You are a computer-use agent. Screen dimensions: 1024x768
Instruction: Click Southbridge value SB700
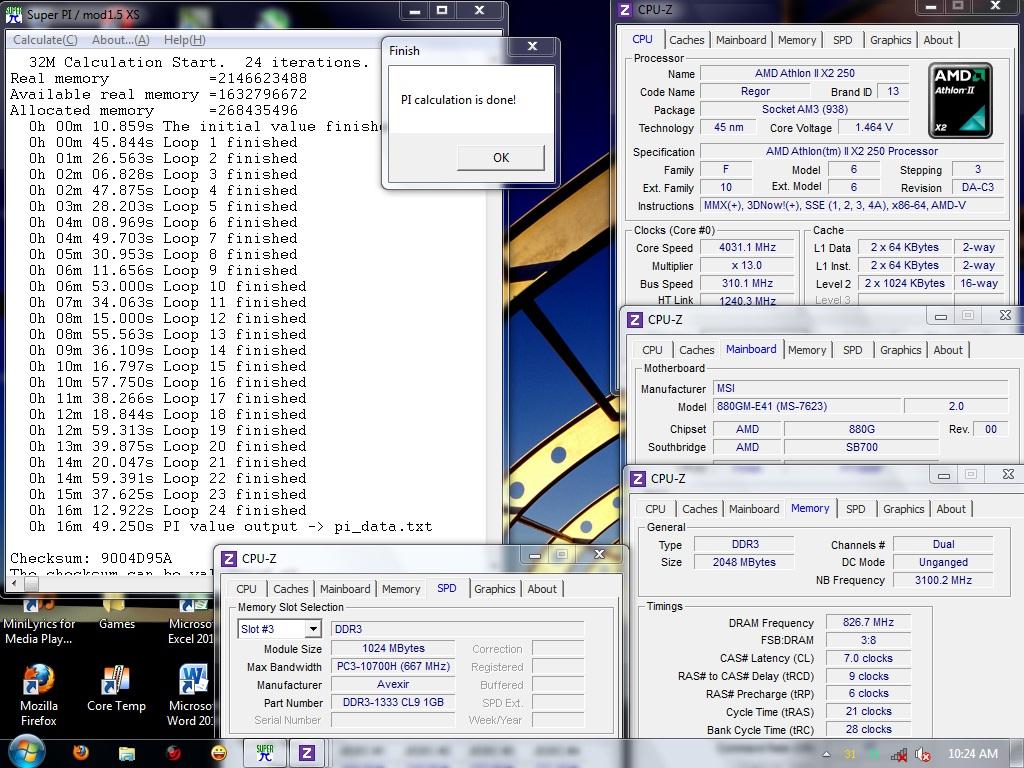(x=861, y=447)
